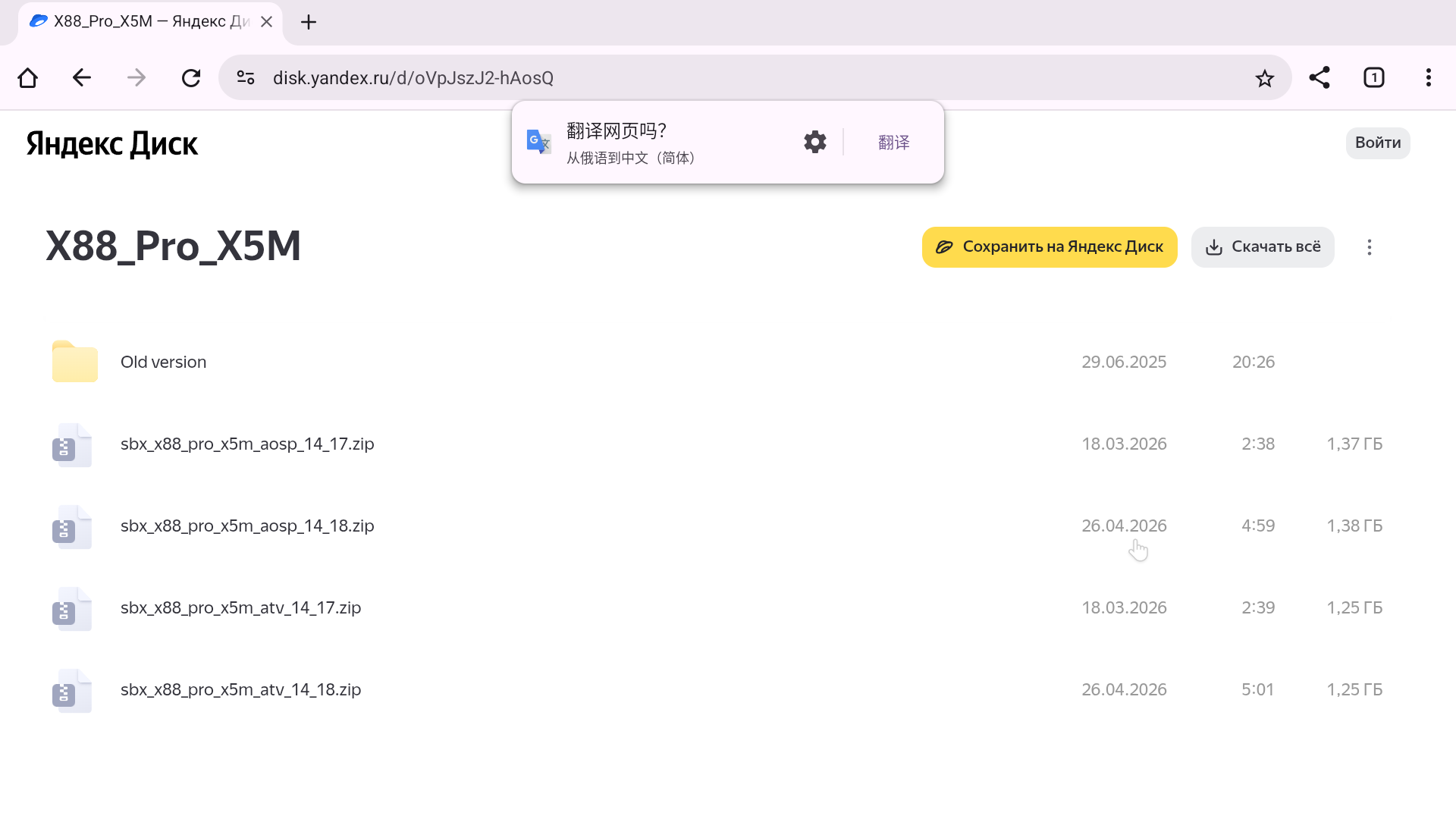Bookmark this page with star icon
Viewport: 1456px width, 819px height.
tap(1264, 78)
